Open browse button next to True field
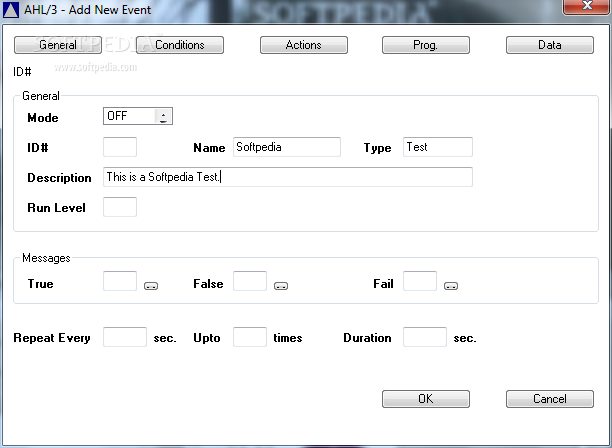Viewport: 612px width, 448px height. [151, 286]
